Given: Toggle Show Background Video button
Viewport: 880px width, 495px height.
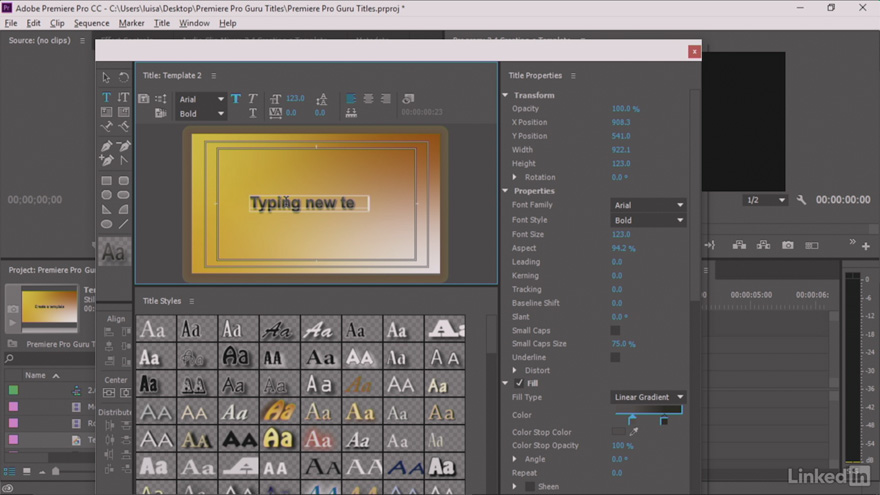Looking at the screenshot, I should coord(408,99).
